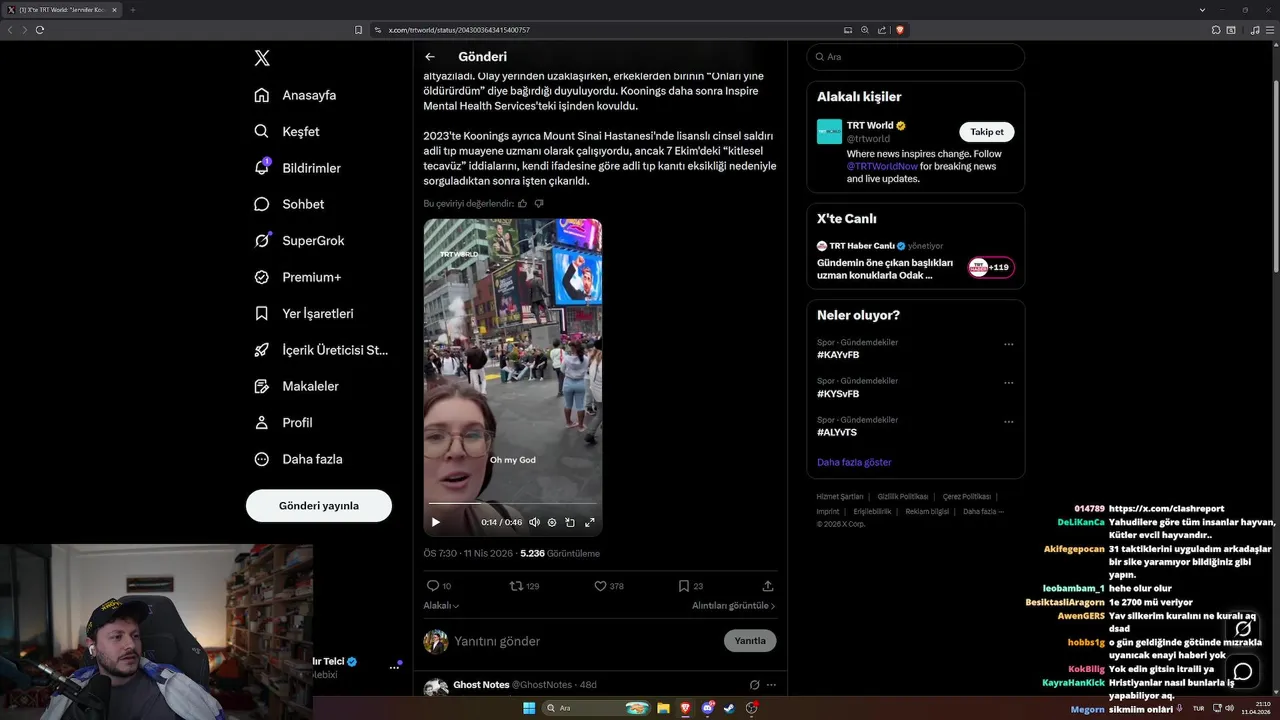Go back with Gönderi arrow
The image size is (1280, 720).
pos(430,57)
